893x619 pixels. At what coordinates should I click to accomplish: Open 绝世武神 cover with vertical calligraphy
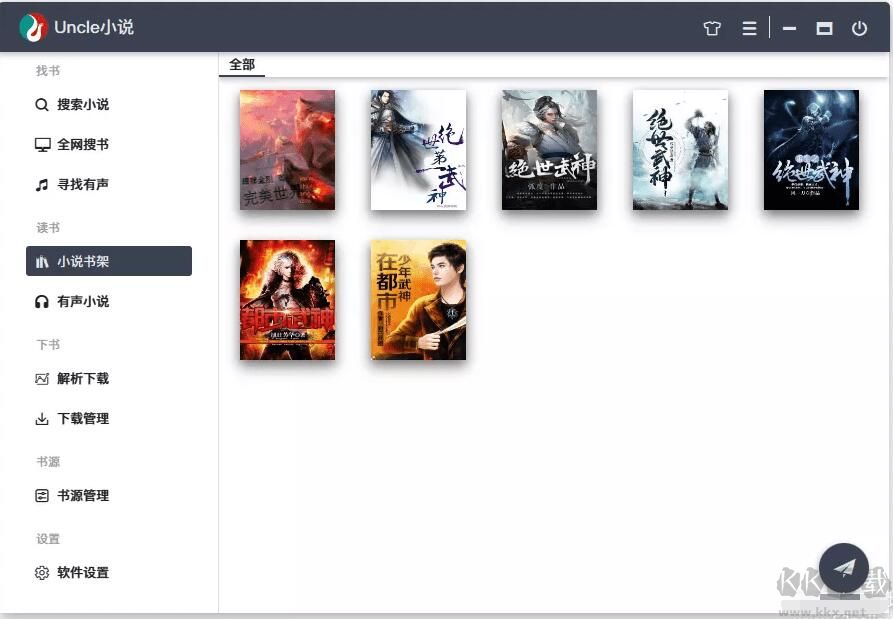tap(681, 150)
